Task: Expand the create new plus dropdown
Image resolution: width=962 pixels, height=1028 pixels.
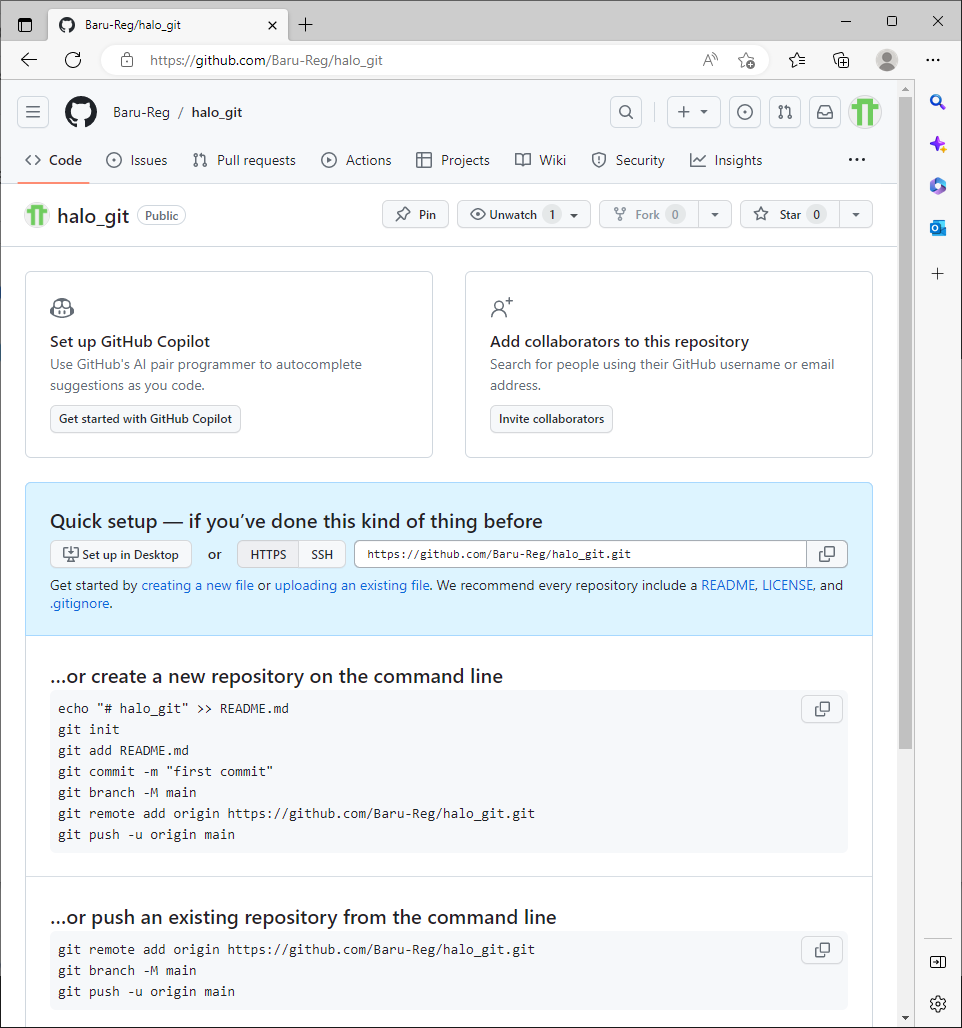Action: [x=694, y=112]
